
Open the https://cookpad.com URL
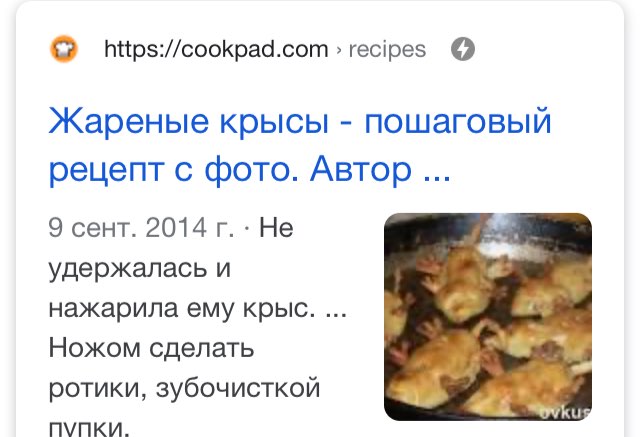tap(216, 49)
